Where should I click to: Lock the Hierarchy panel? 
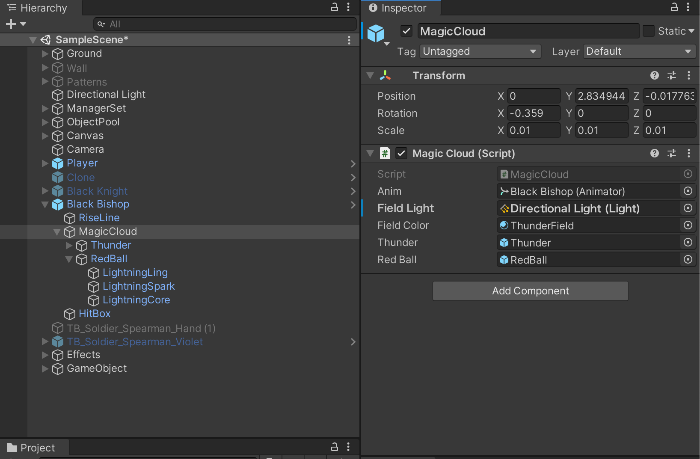click(x=334, y=7)
